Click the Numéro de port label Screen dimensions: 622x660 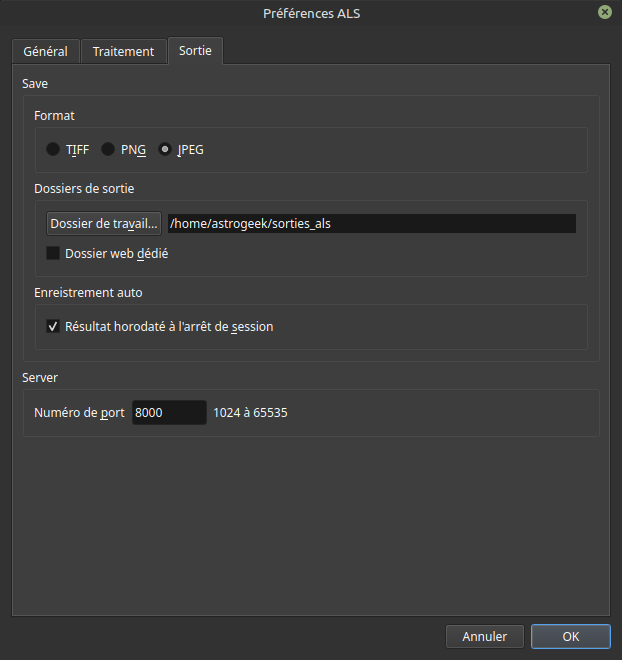click(x=79, y=412)
